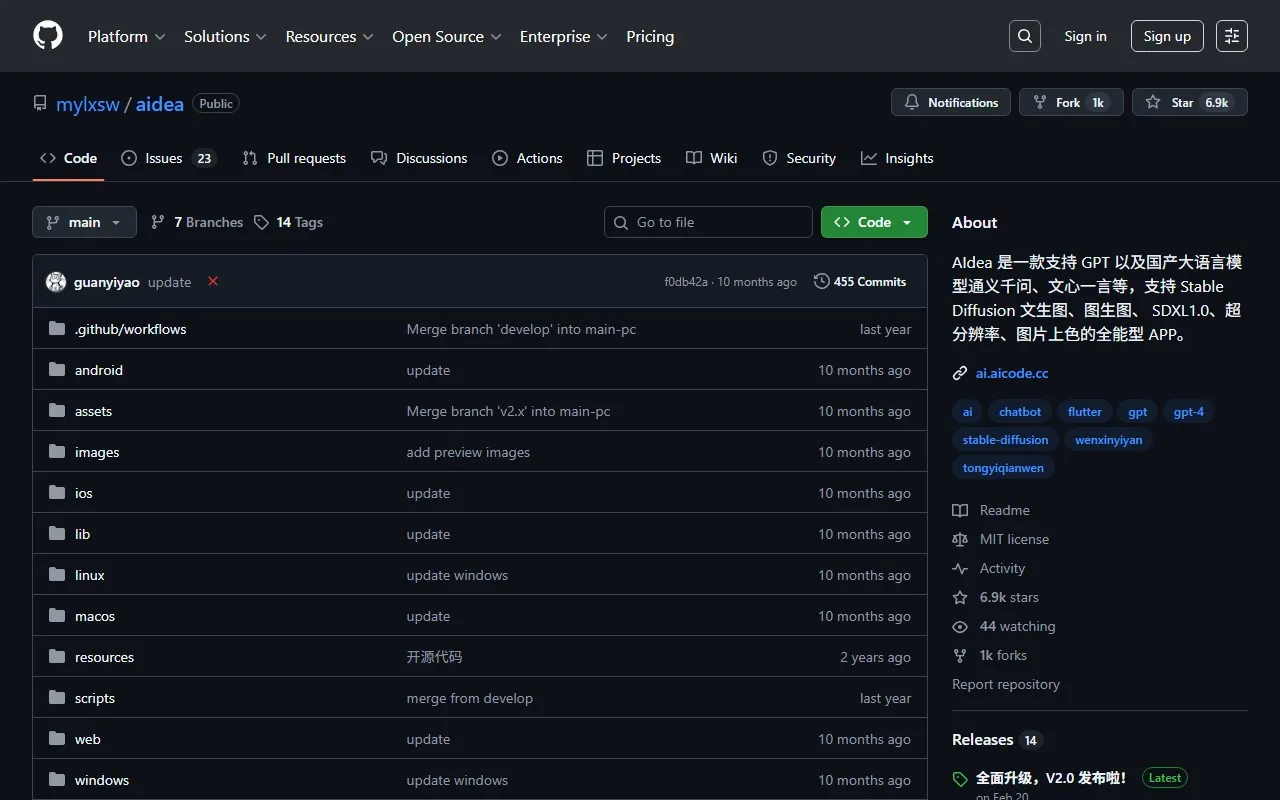Switch to the Issues tab
Image resolution: width=1280 pixels, height=800 pixels.
[163, 158]
